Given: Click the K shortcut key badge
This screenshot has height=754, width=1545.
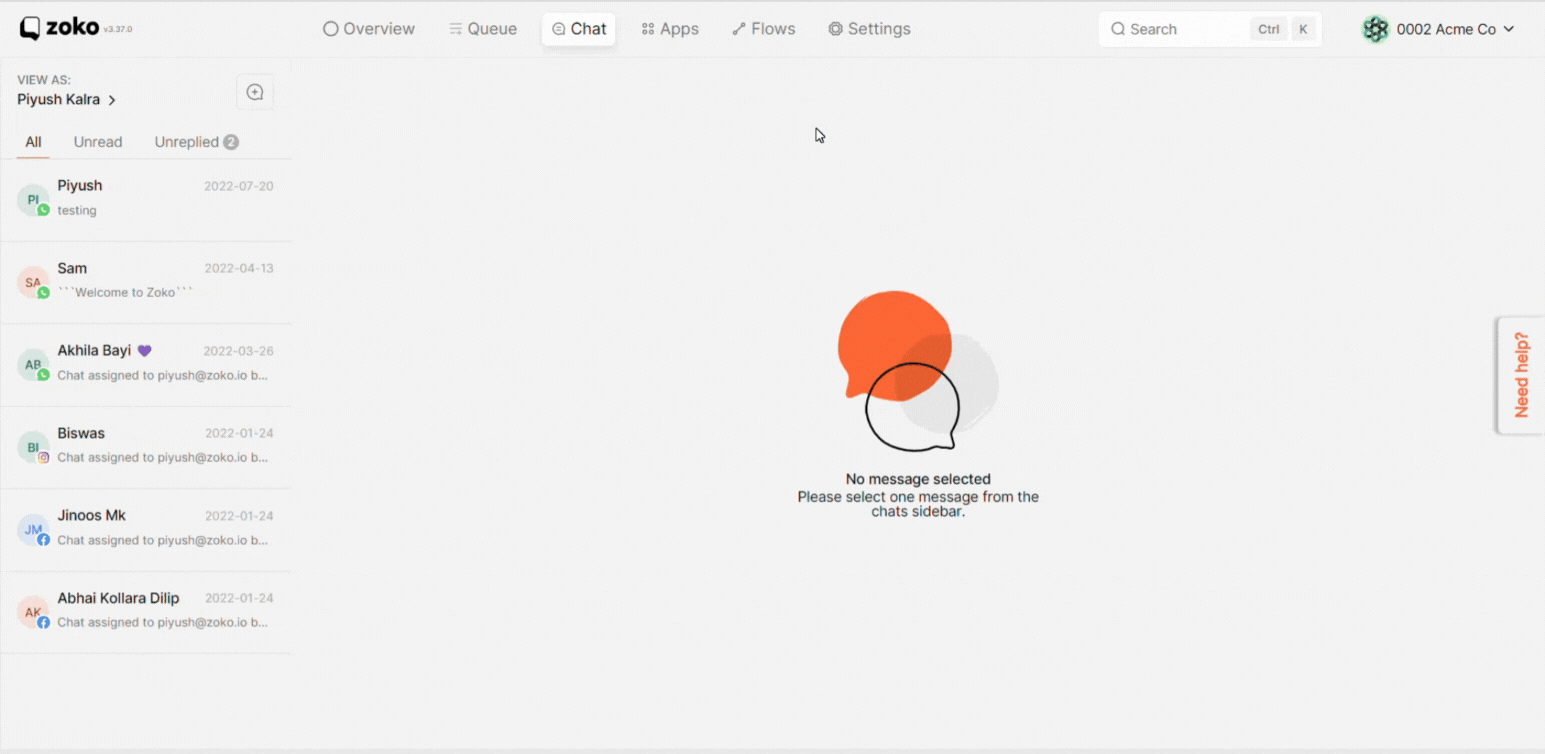Looking at the screenshot, I should (1302, 29).
